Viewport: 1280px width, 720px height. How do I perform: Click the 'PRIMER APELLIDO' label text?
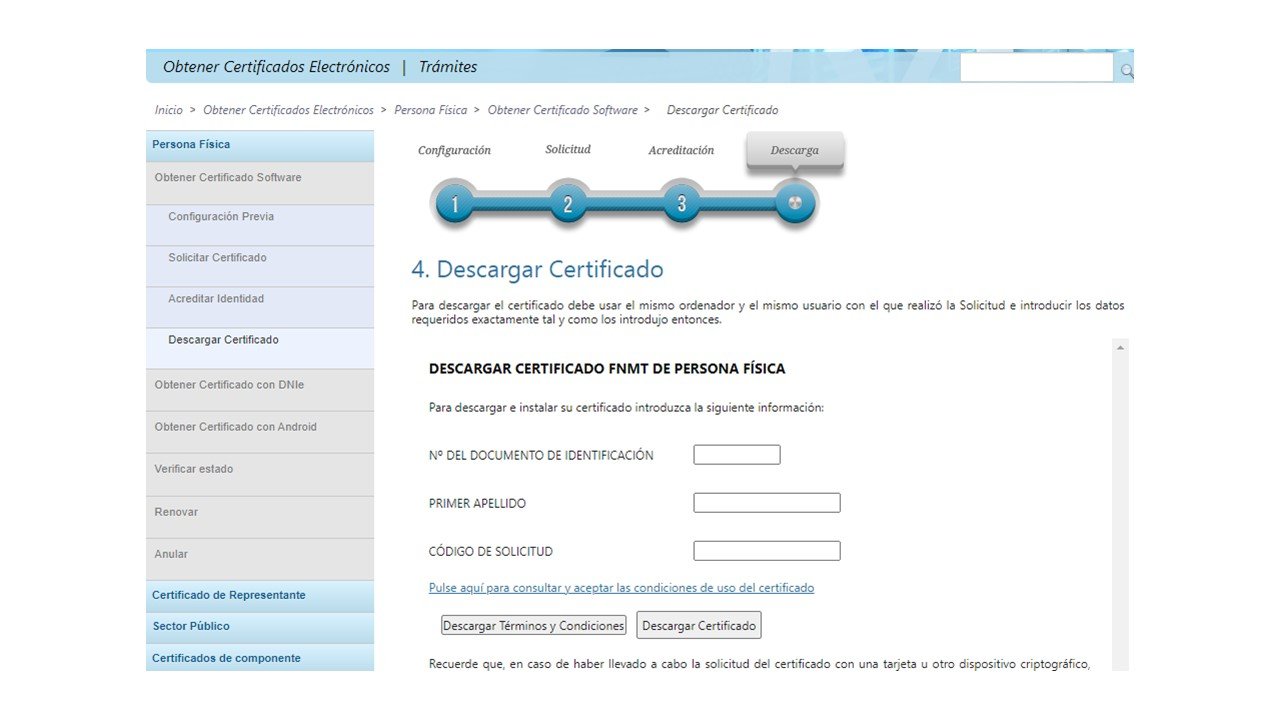click(x=477, y=504)
